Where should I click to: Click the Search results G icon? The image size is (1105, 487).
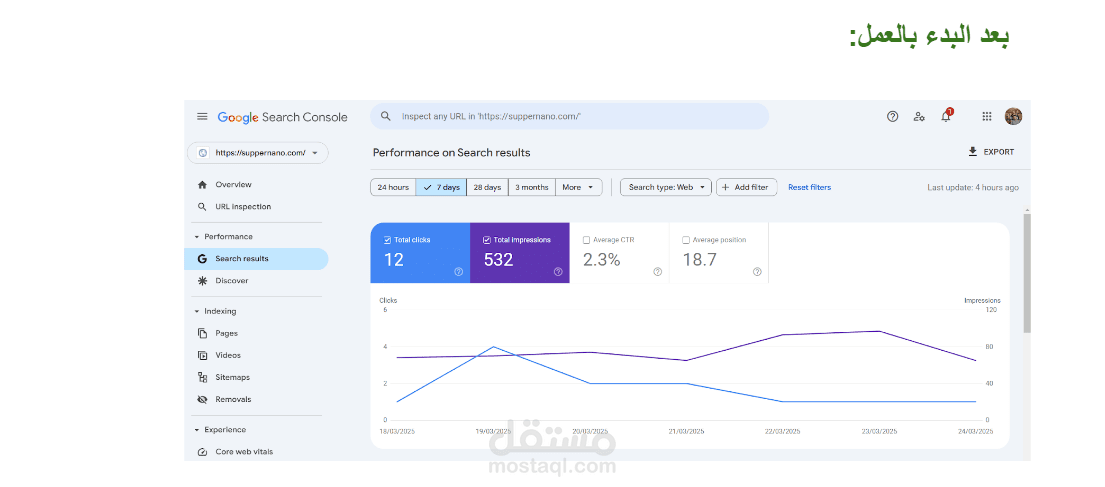pos(202,259)
